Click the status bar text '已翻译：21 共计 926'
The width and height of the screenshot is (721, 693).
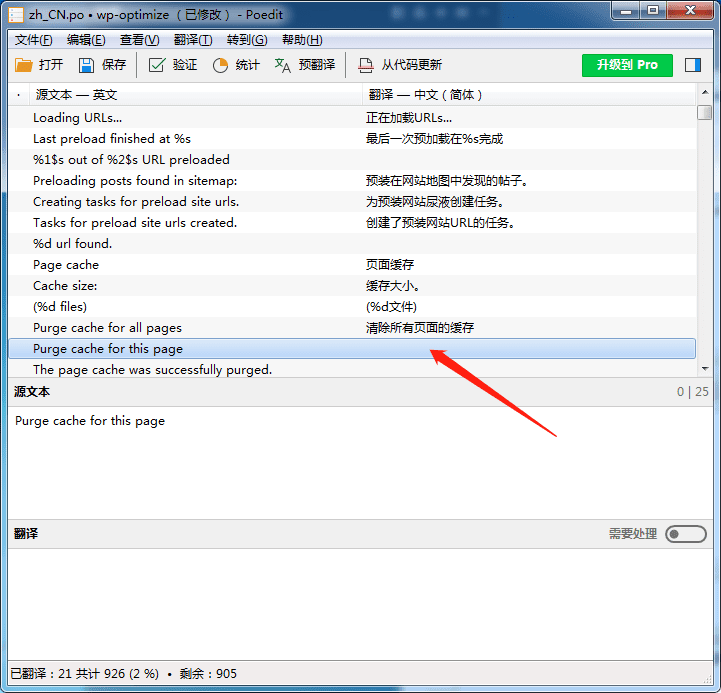coord(67,674)
